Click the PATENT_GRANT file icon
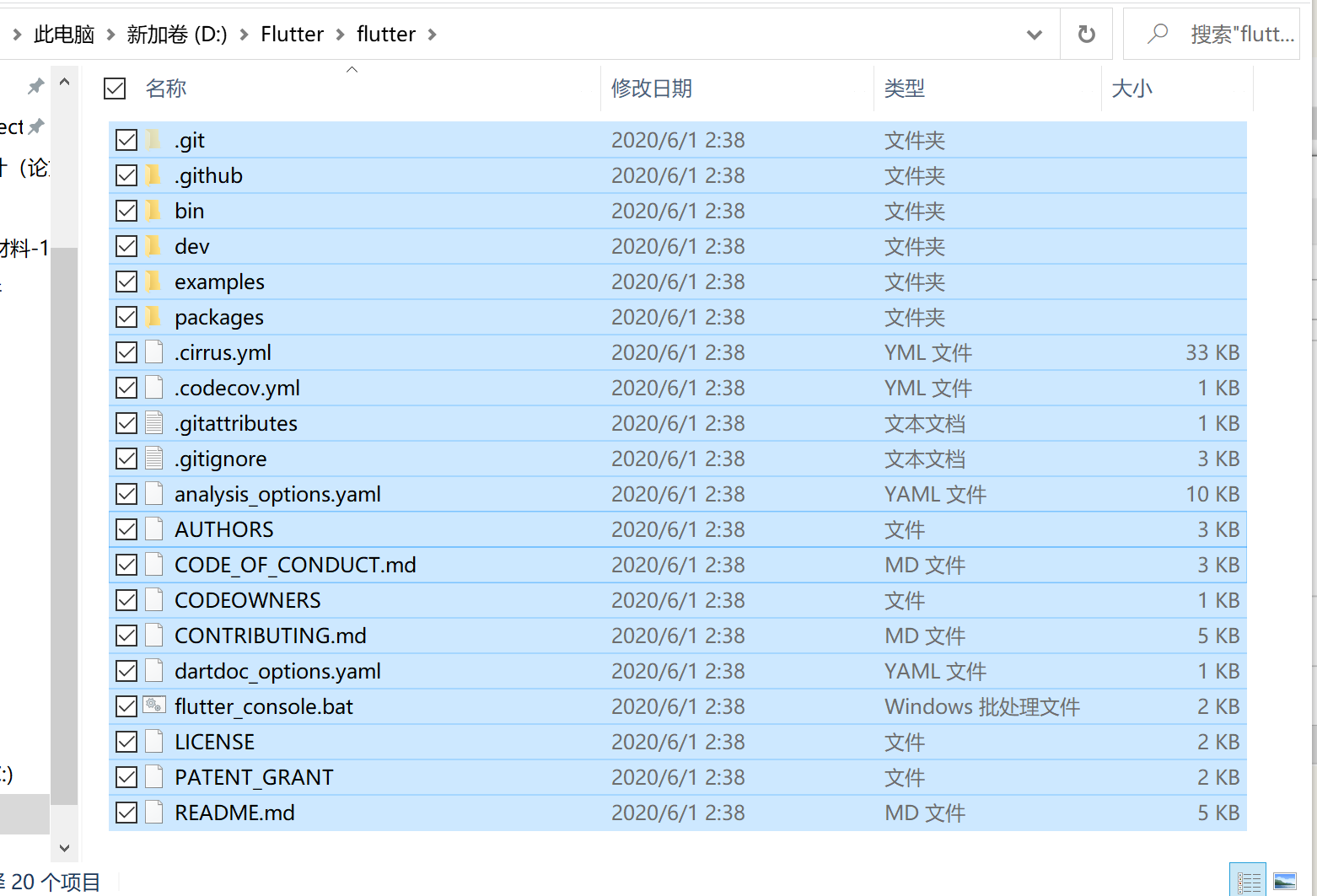This screenshot has height=896, width=1317. 153,777
